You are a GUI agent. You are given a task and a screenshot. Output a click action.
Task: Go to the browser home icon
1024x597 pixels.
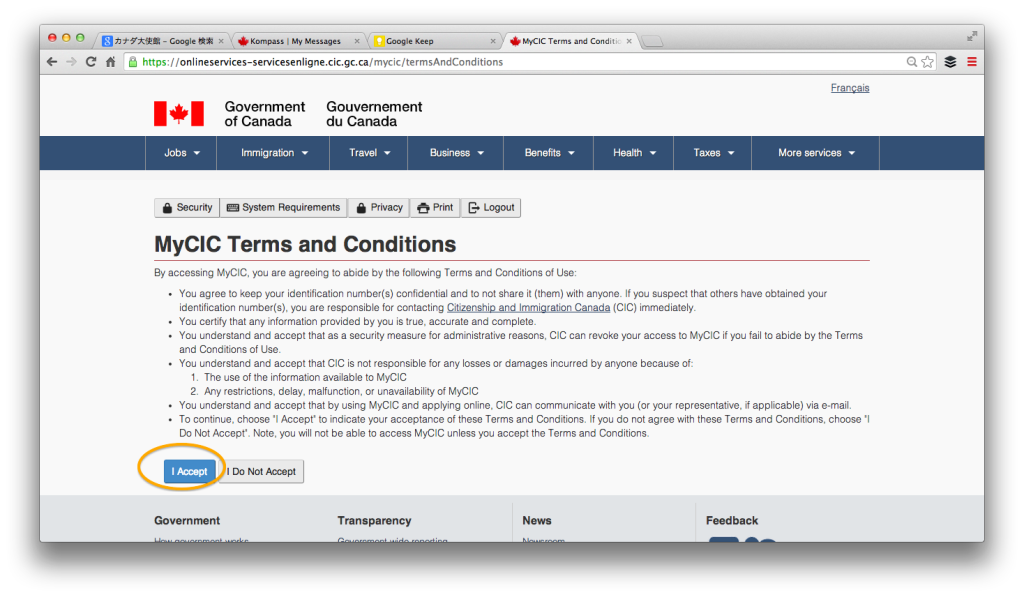[x=111, y=62]
